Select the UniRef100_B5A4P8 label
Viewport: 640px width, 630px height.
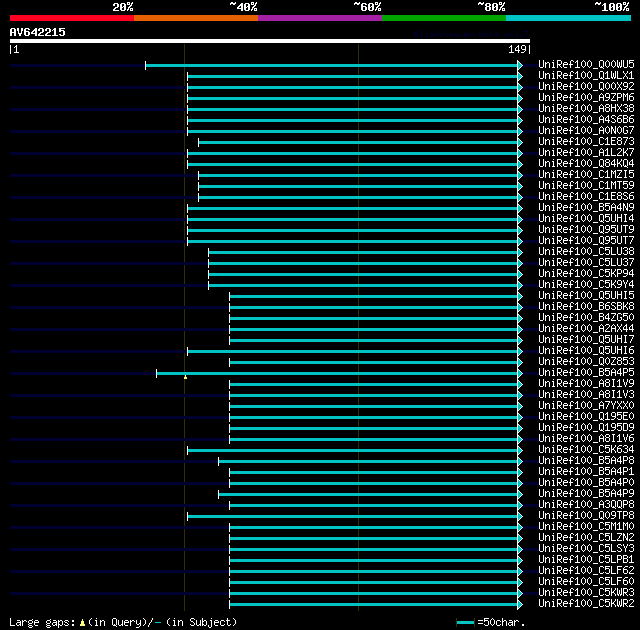pos(586,461)
